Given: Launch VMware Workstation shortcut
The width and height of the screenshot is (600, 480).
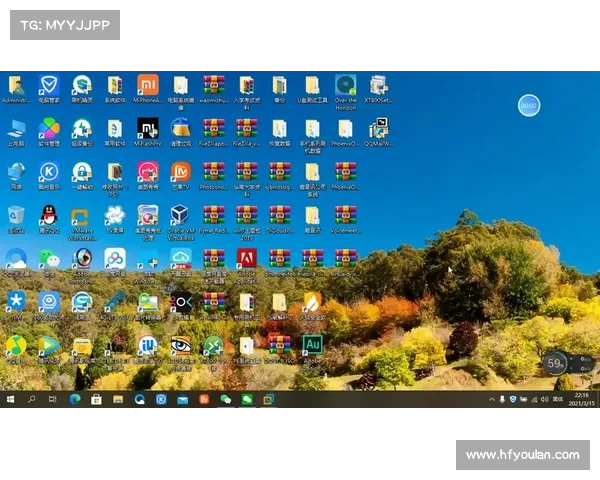Looking at the screenshot, I should (x=82, y=217).
